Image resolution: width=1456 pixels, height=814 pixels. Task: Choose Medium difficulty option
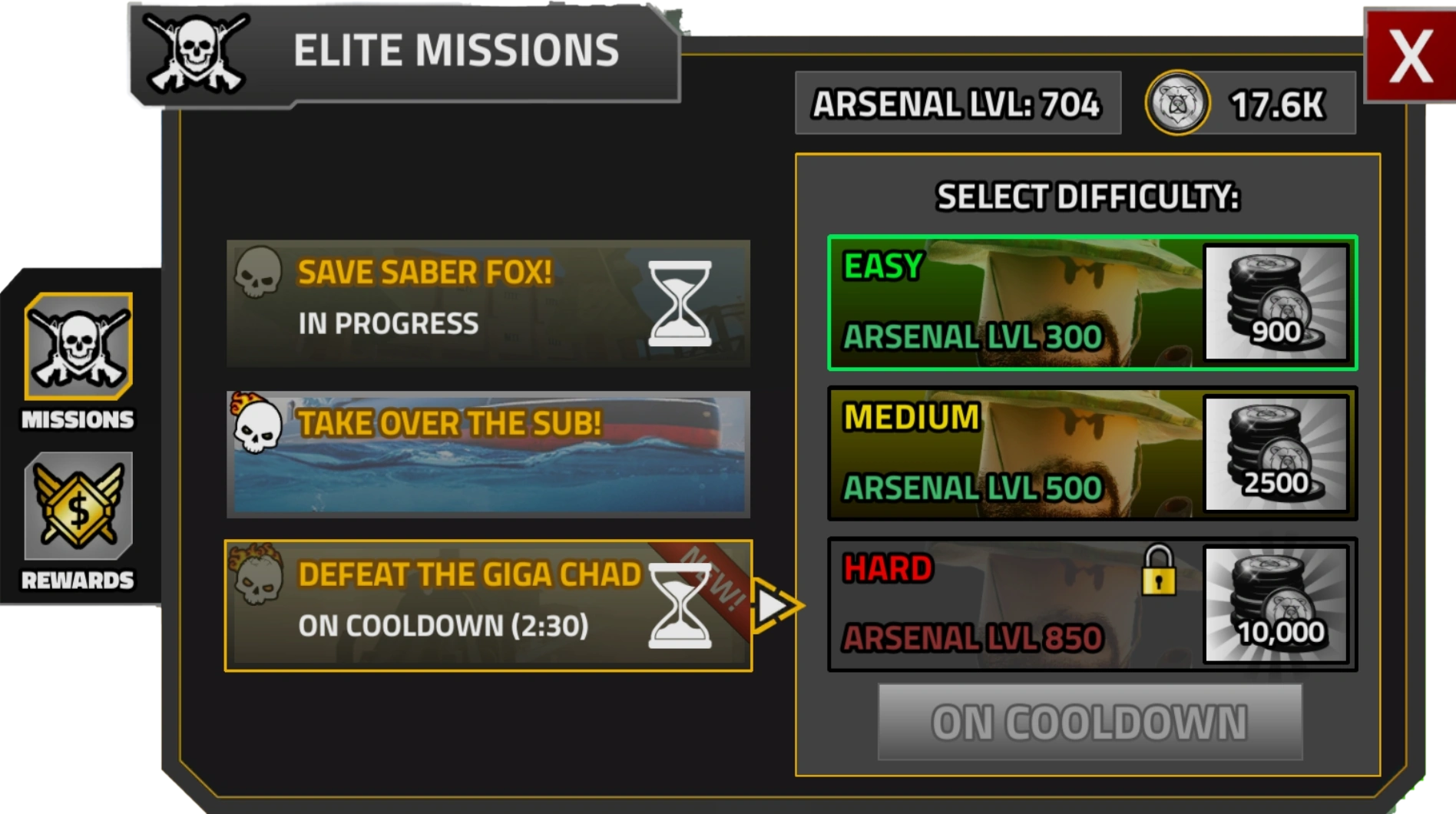coord(1092,454)
